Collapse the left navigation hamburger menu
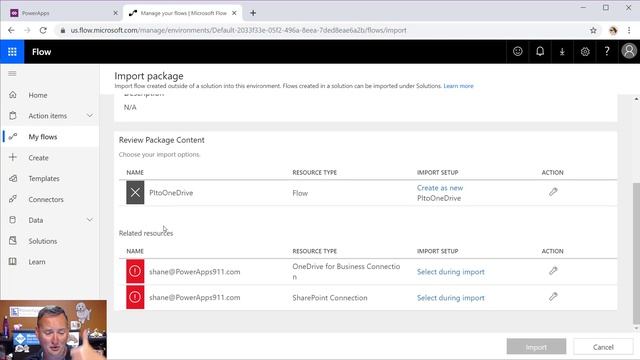640x360 pixels. [x=12, y=73]
